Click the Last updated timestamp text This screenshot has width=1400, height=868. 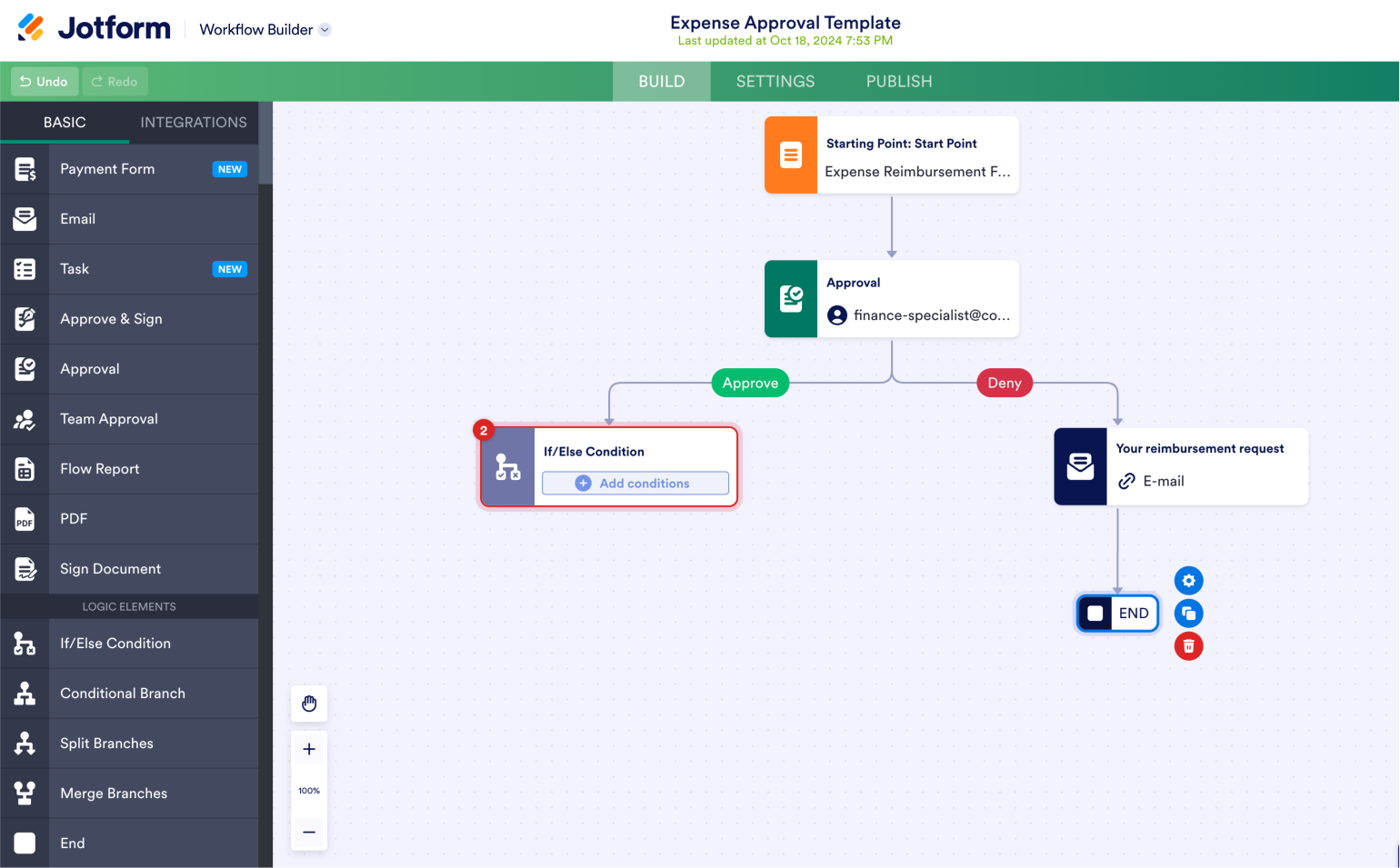[785, 41]
